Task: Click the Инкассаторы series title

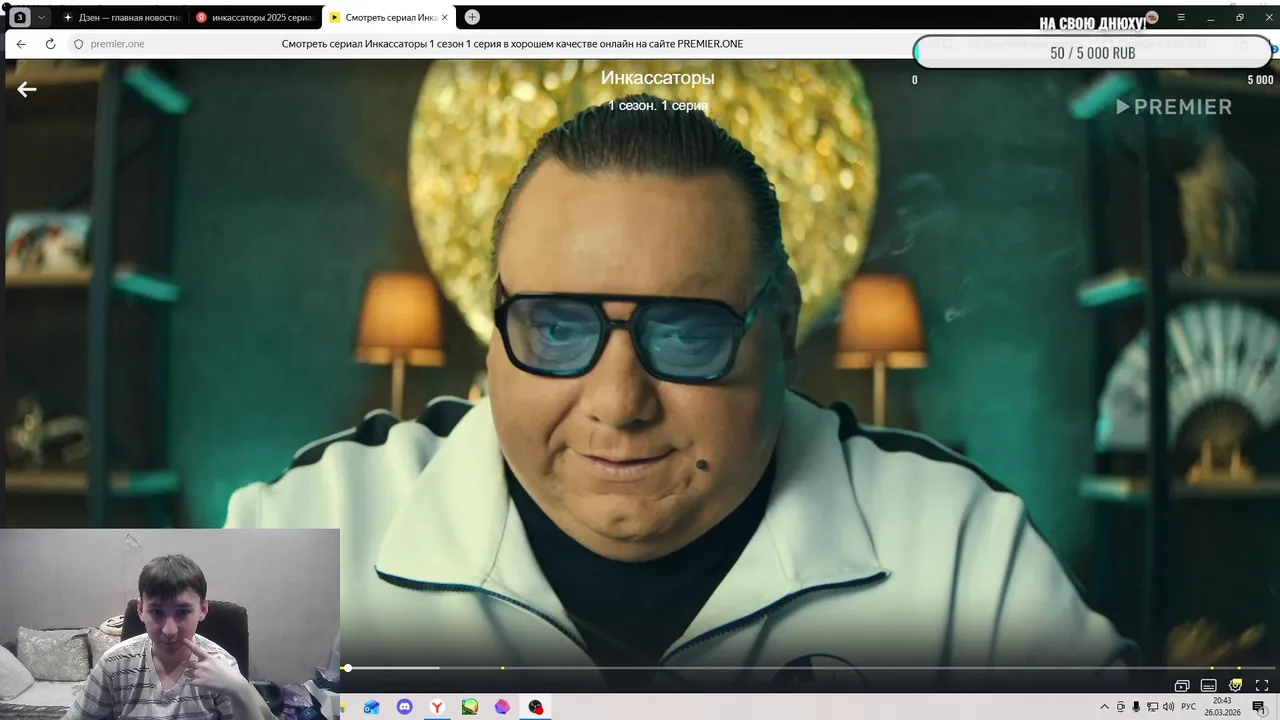Action: pos(657,78)
